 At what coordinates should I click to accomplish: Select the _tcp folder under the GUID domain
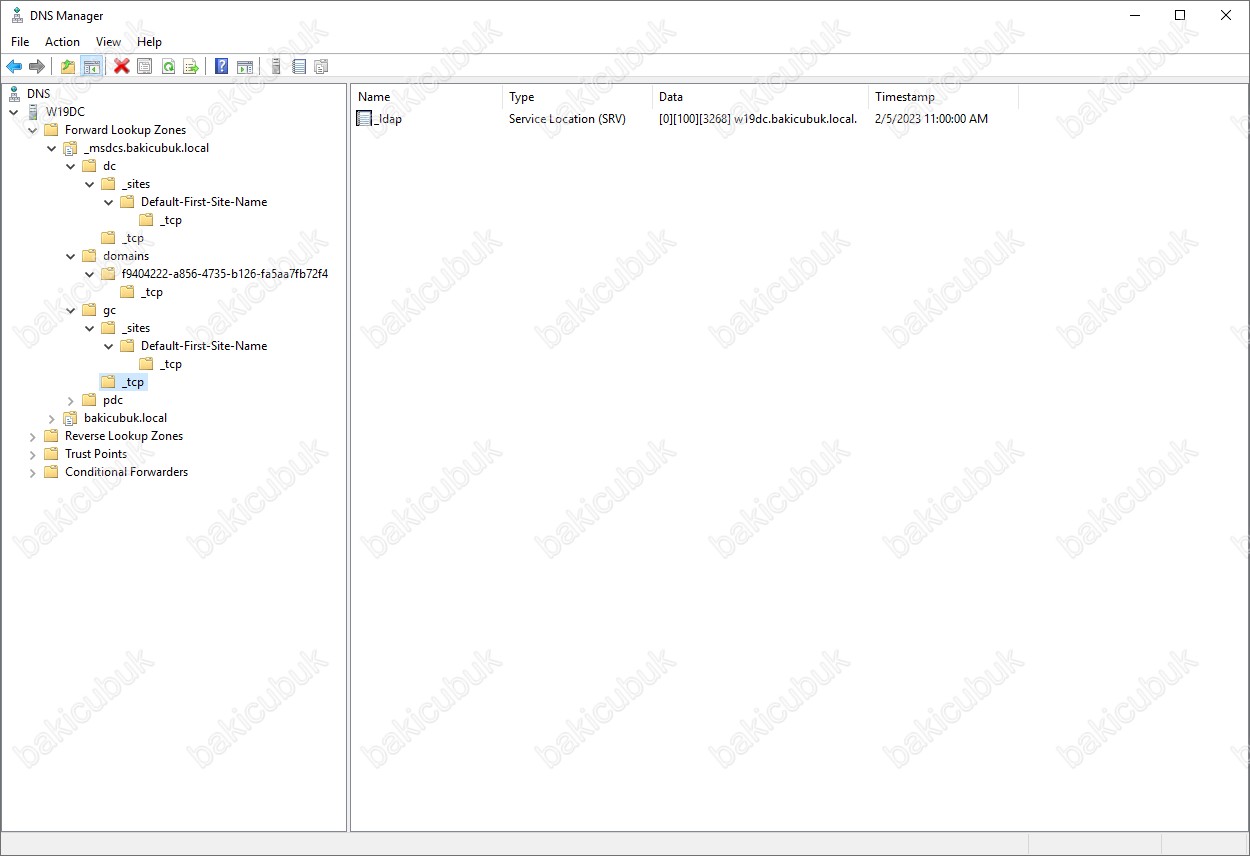coord(152,292)
